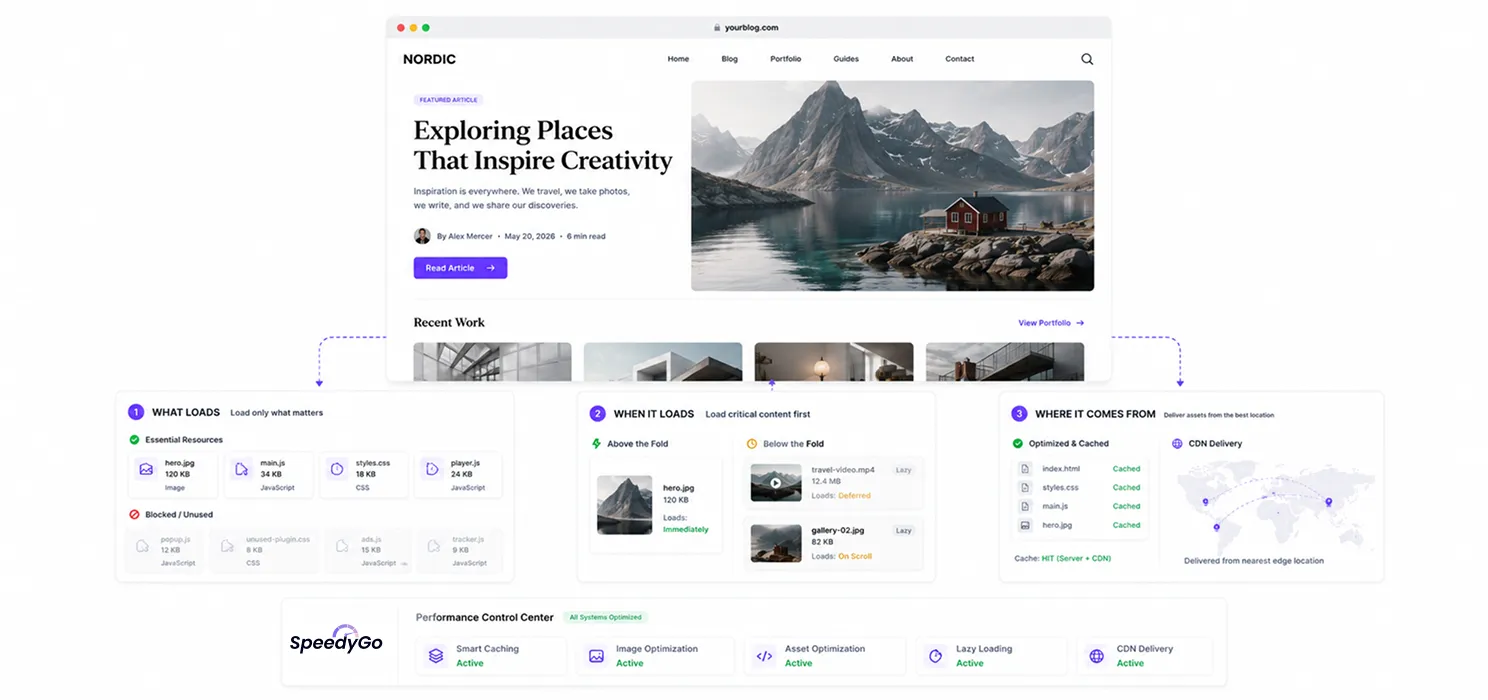The width and height of the screenshot is (1488, 700).
Task: Click 'Delivered from nearest edge location' text
Action: pyautogui.click(x=1254, y=561)
